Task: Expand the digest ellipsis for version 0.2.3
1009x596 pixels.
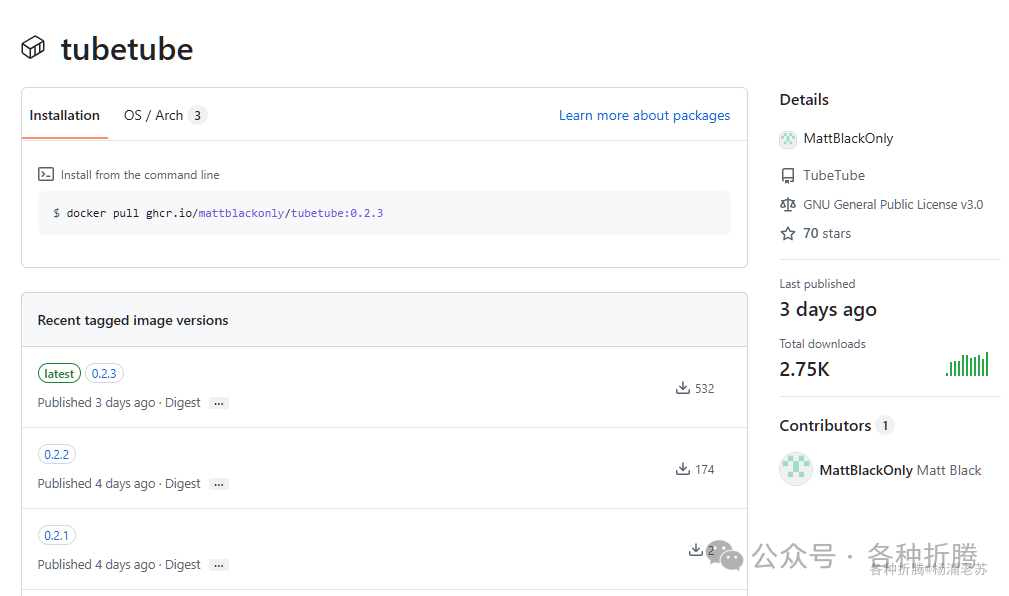Action: pyautogui.click(x=219, y=404)
